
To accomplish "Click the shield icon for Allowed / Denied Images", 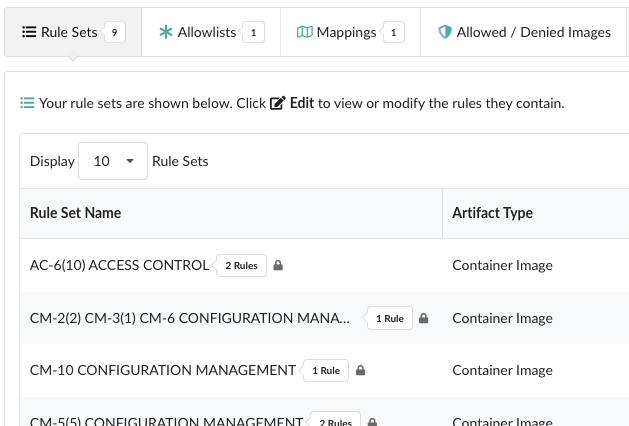I will (x=445, y=33).
